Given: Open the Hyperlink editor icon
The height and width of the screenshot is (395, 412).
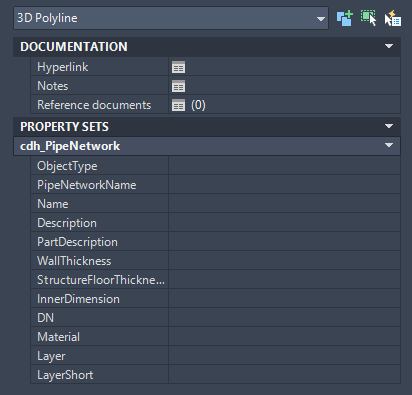Looking at the screenshot, I should pyautogui.click(x=178, y=67).
